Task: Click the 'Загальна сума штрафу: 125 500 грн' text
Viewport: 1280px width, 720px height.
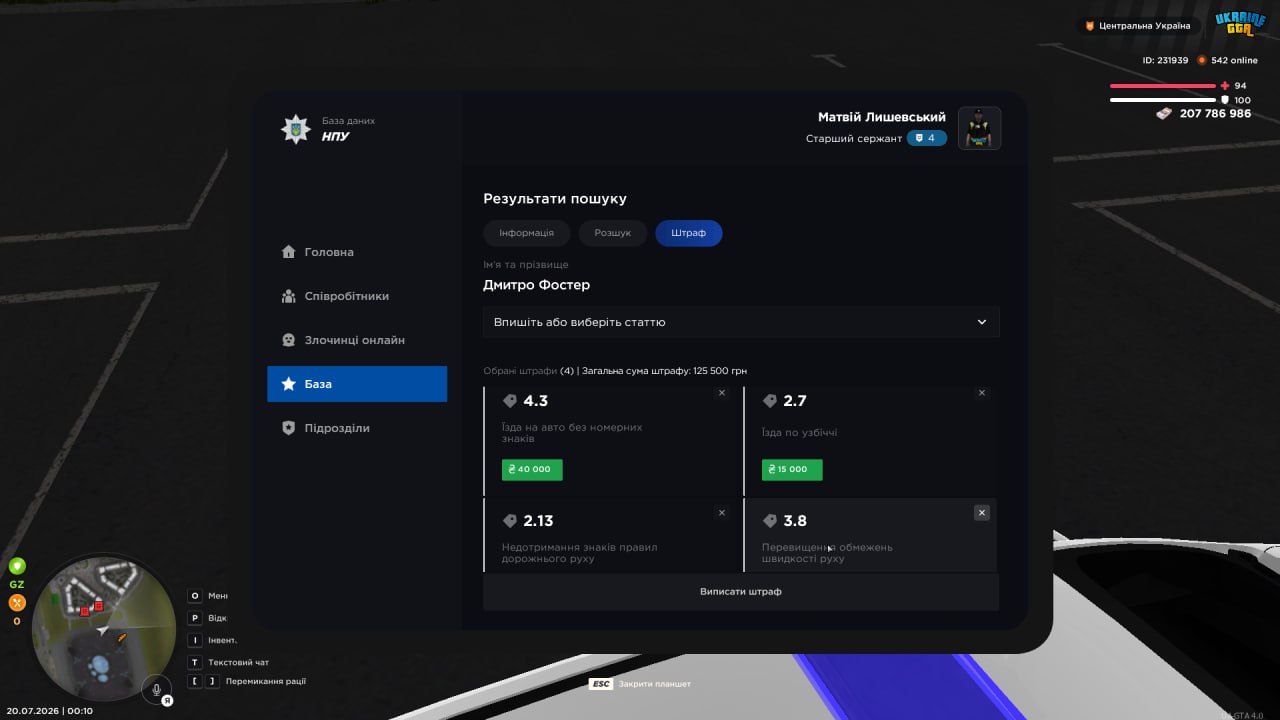Action: pyautogui.click(x=665, y=371)
